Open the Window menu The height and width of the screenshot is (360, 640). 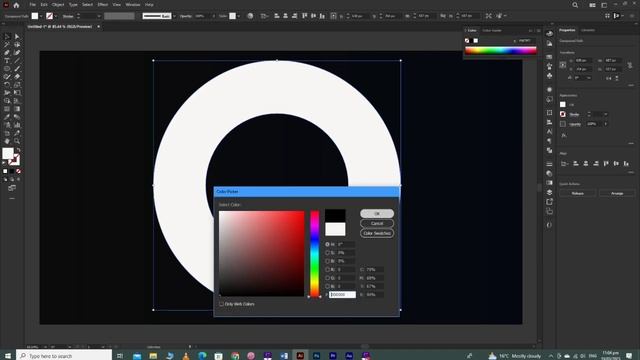click(x=133, y=4)
